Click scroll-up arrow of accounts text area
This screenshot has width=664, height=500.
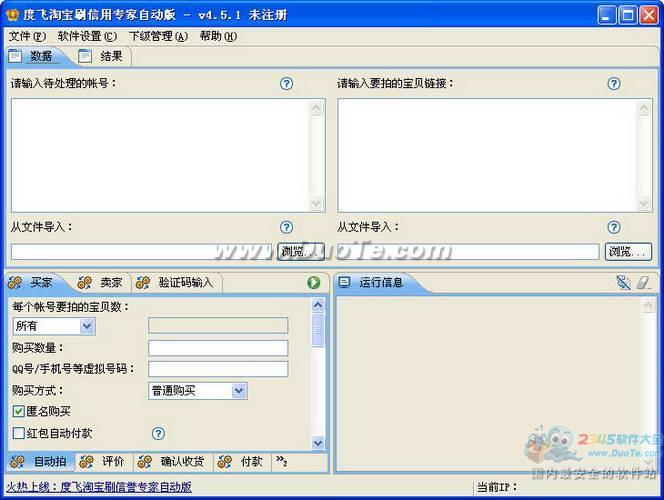316,108
